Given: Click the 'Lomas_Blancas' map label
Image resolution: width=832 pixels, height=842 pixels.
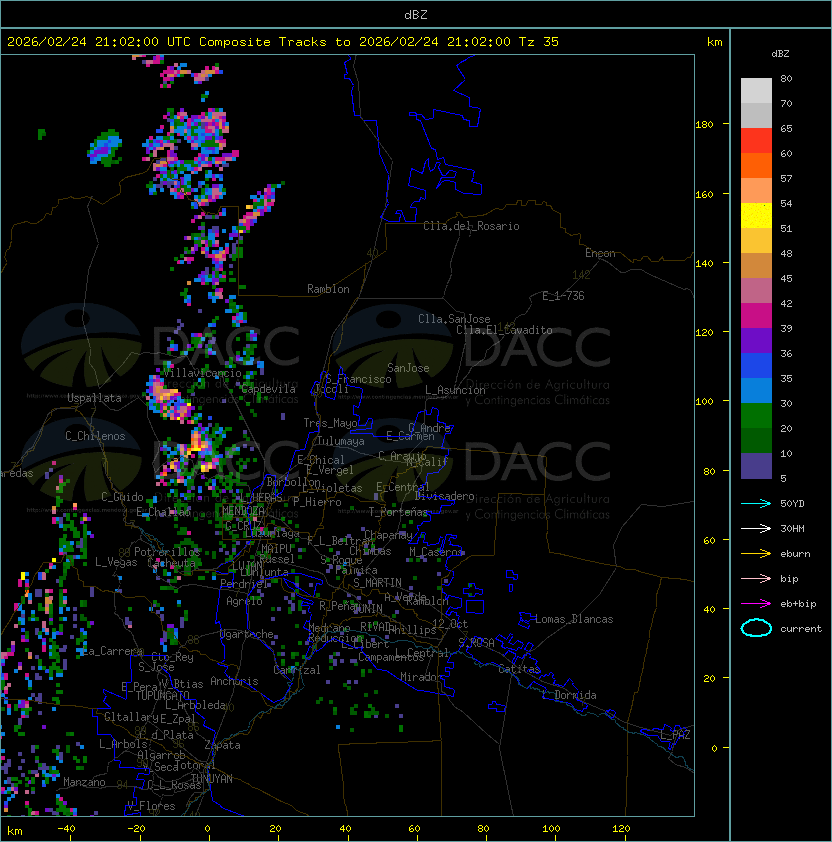Looking at the screenshot, I should pyautogui.click(x=574, y=619).
